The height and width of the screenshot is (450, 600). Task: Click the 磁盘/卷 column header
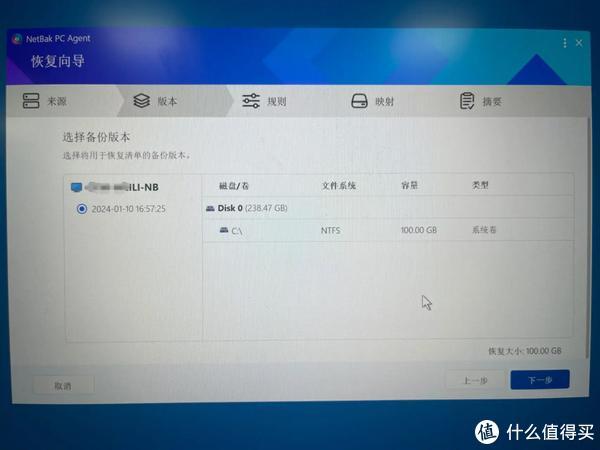click(x=234, y=186)
